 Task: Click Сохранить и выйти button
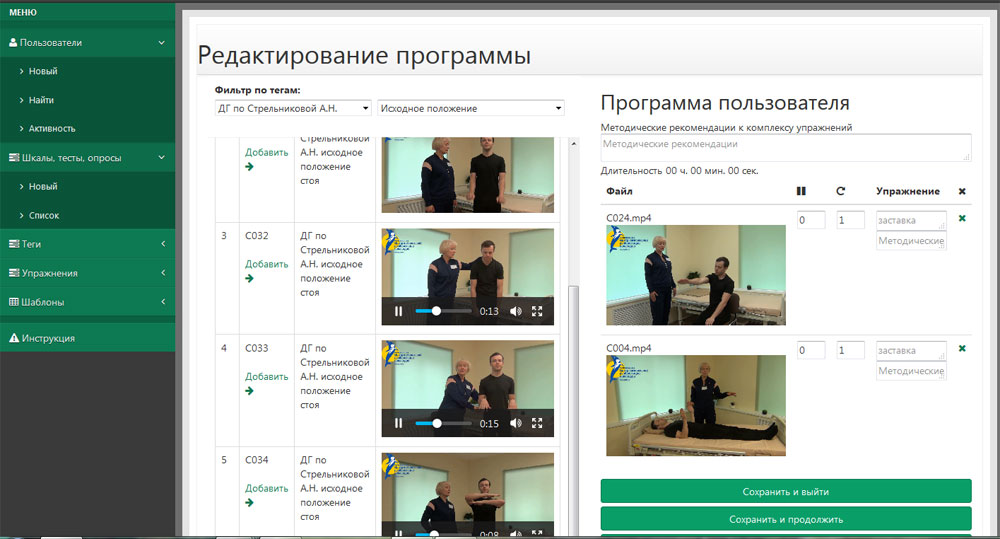(786, 492)
